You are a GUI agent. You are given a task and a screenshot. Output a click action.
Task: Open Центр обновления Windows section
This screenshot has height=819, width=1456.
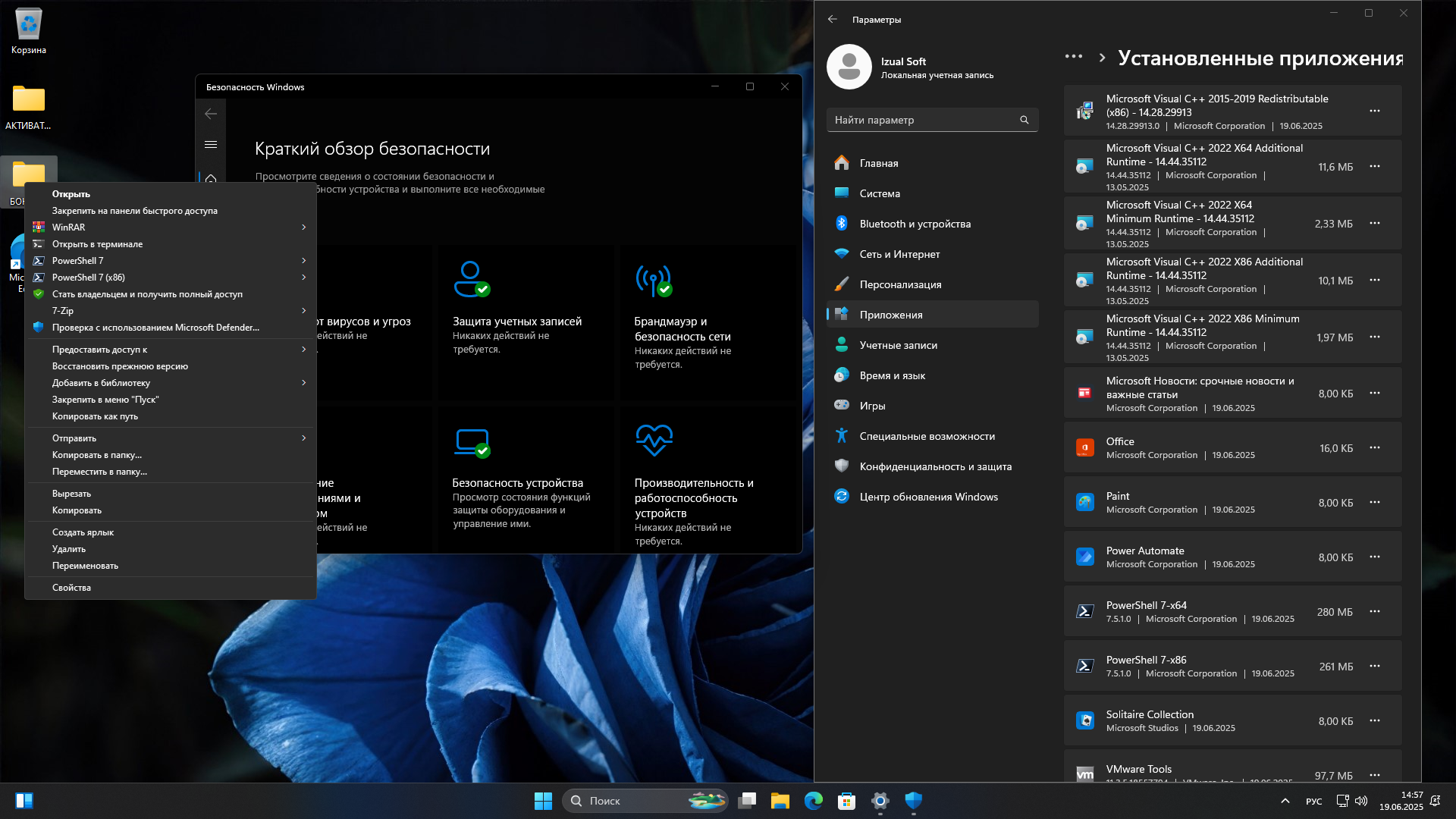pos(932,497)
